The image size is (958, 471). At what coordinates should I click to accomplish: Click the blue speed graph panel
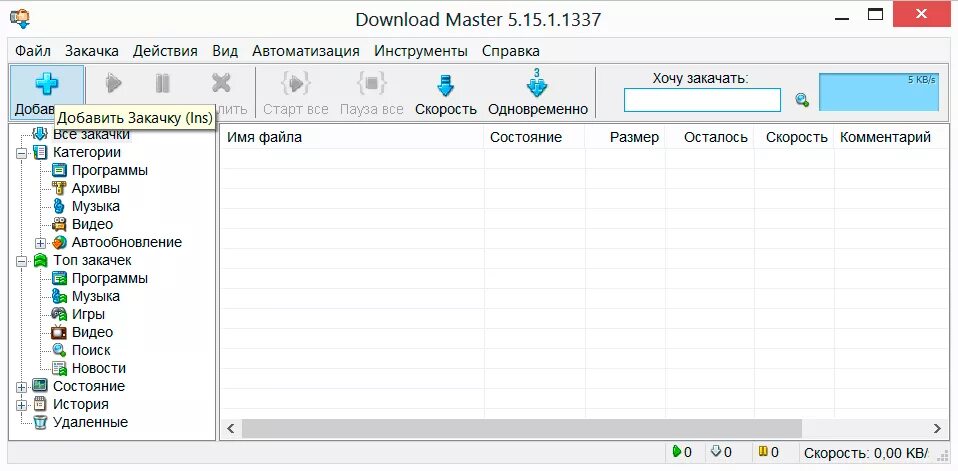click(879, 92)
